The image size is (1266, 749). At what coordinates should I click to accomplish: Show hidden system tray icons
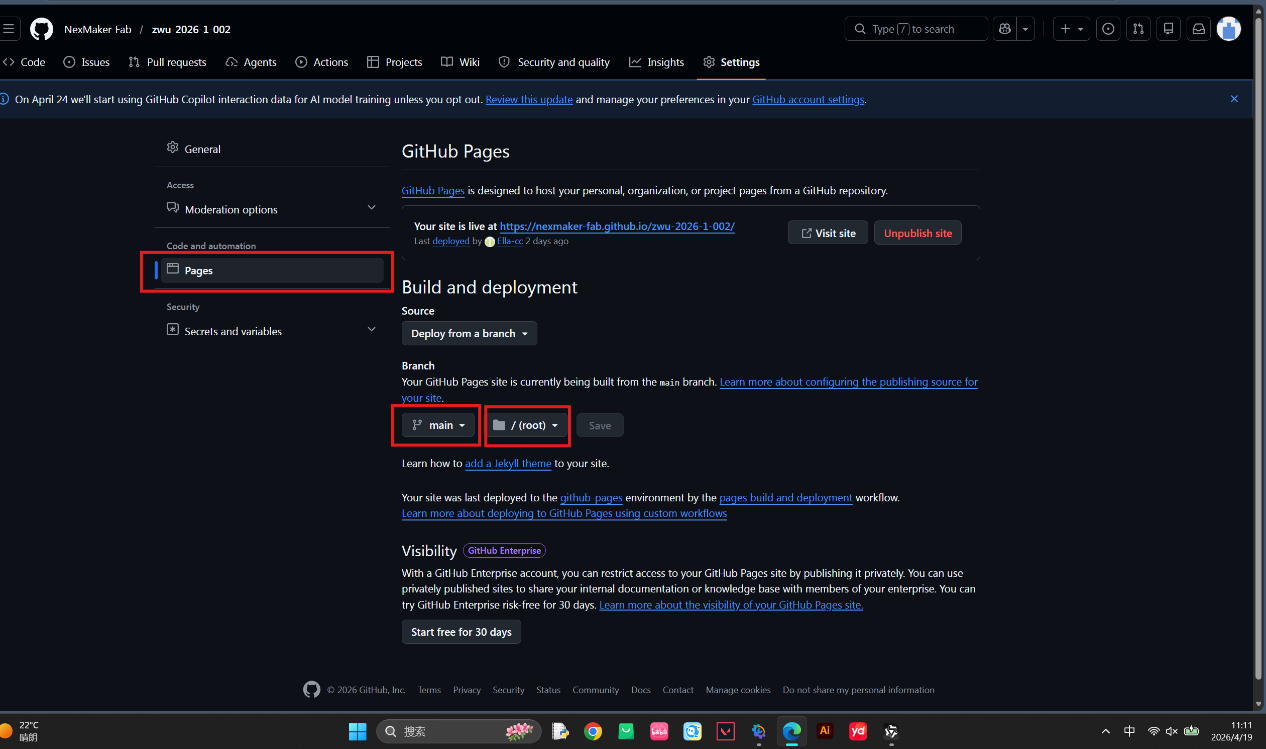tap(1105, 731)
